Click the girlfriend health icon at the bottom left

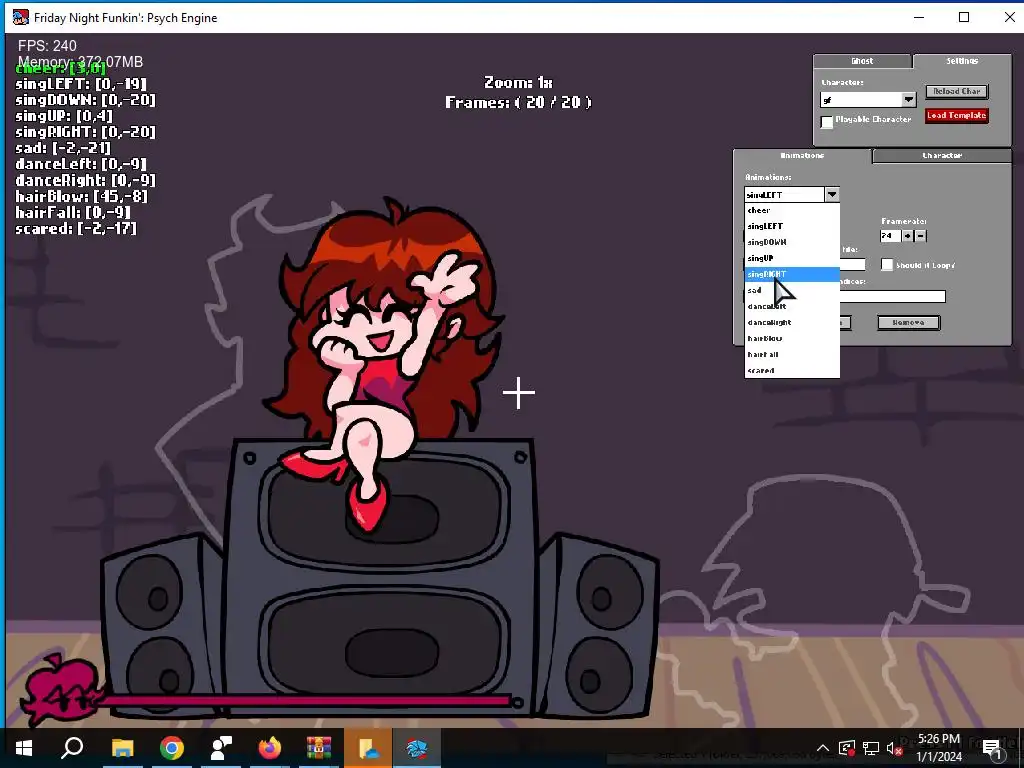coord(62,689)
